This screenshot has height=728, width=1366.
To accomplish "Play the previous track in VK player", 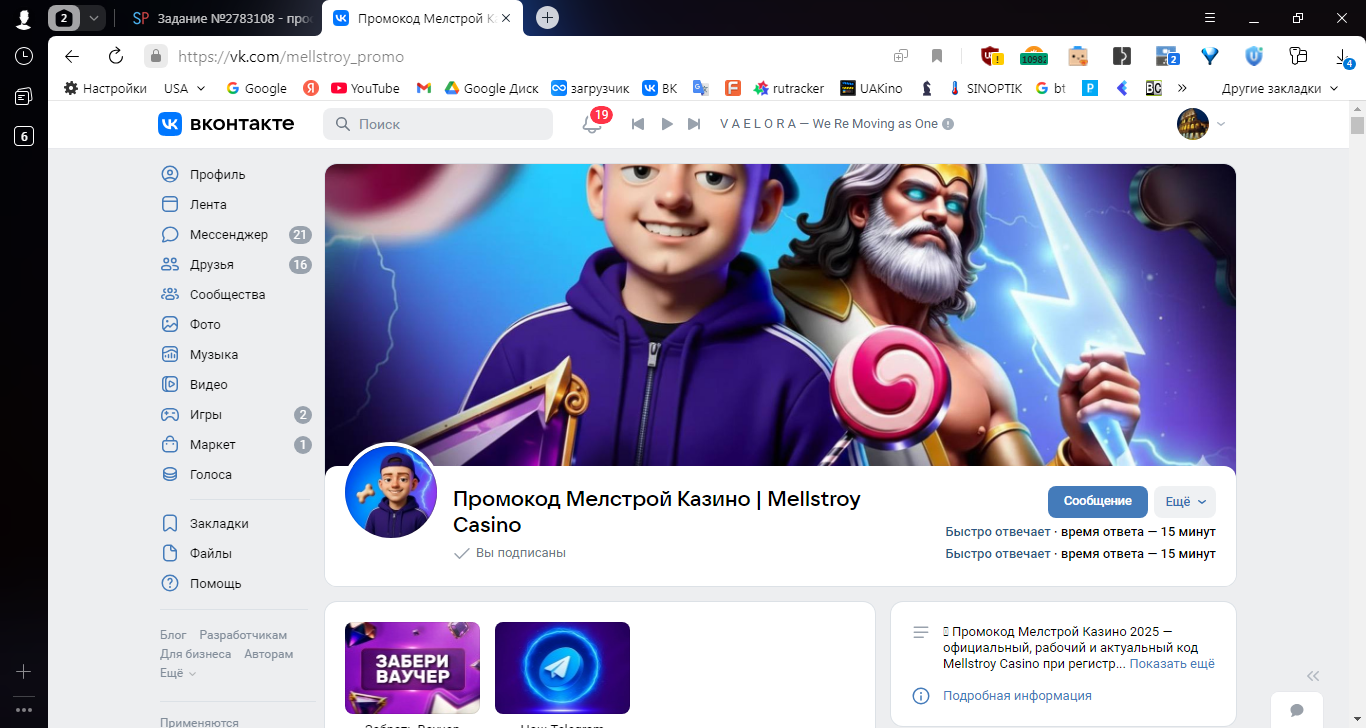I will 637,124.
